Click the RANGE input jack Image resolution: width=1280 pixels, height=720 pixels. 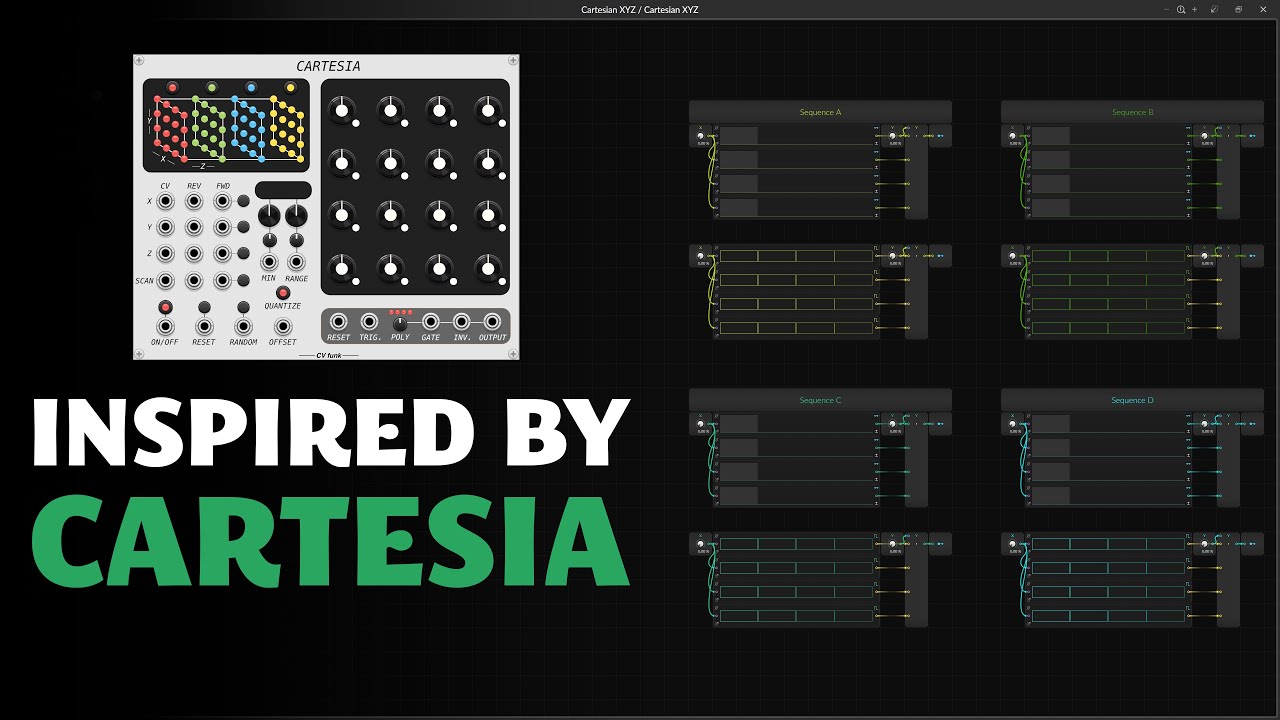click(x=296, y=262)
